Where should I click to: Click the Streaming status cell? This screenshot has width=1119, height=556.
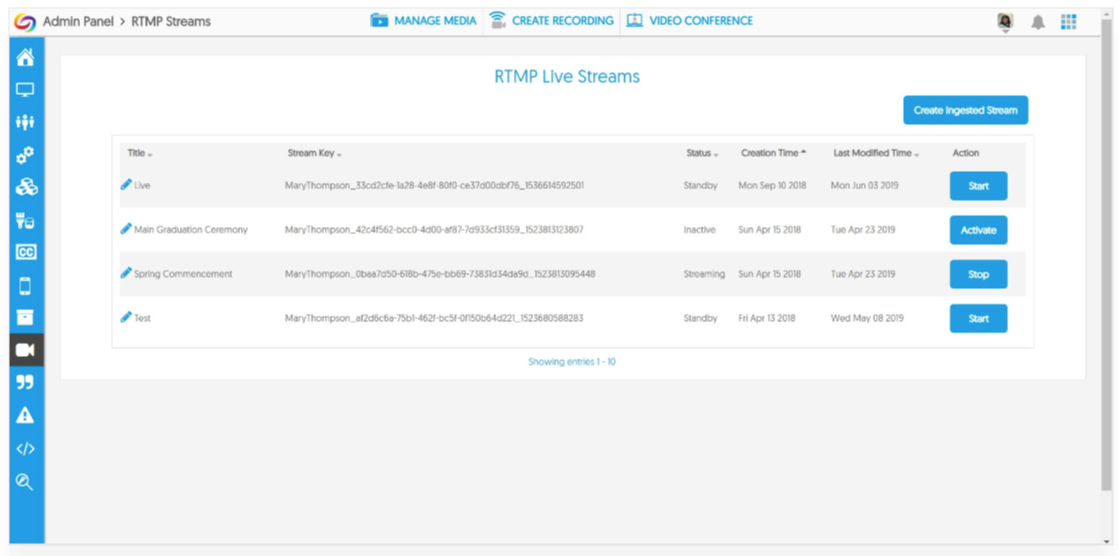point(704,274)
